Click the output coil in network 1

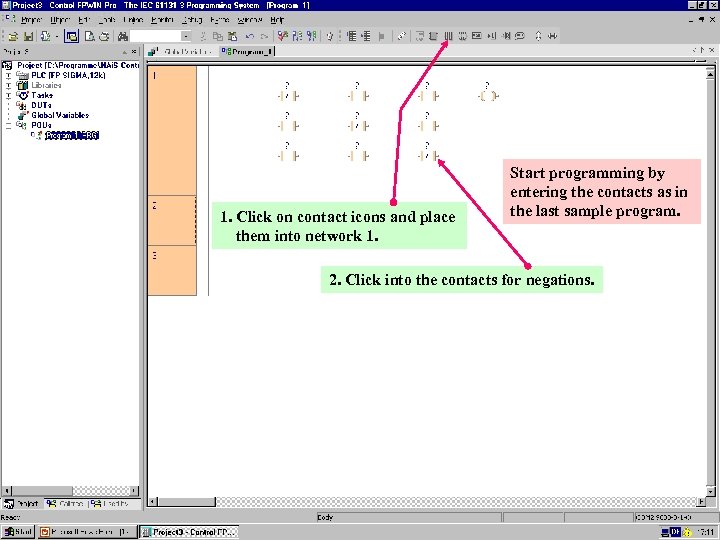[x=488, y=96]
